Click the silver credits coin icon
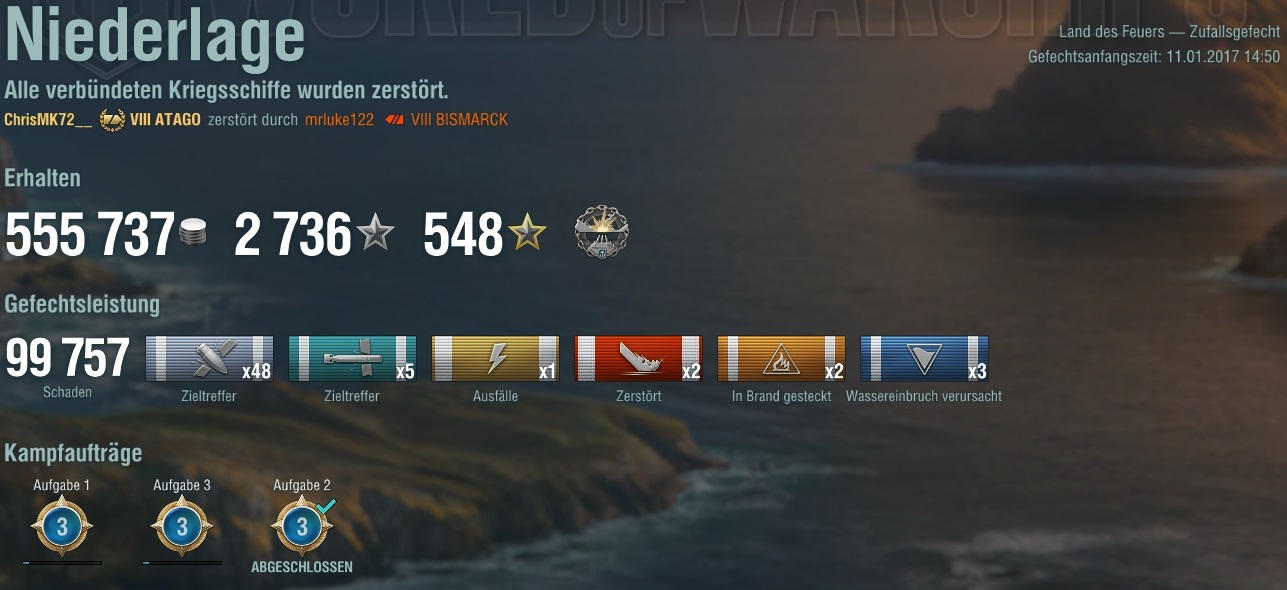Image resolution: width=1287 pixels, height=590 pixels. [193, 235]
